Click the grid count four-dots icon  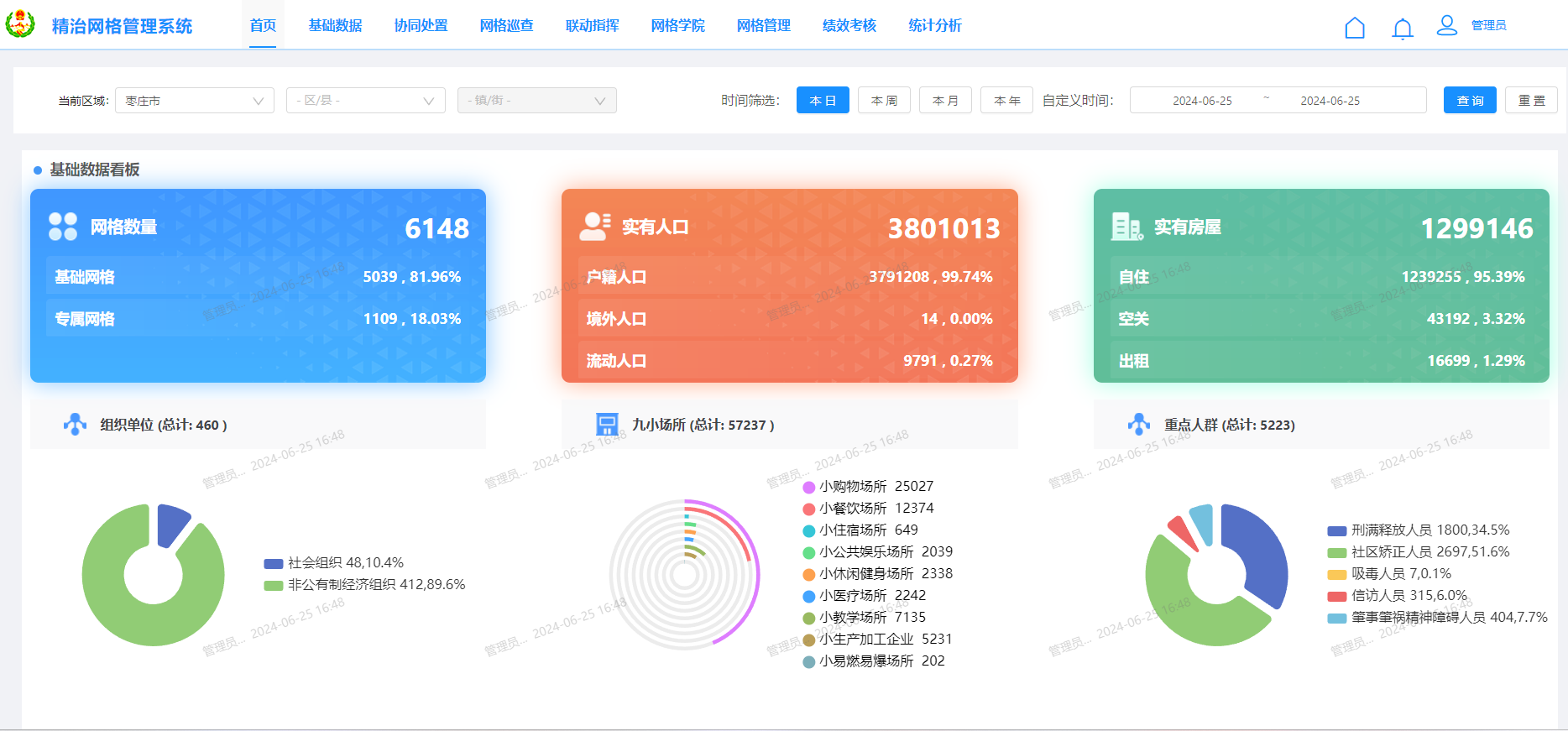63,227
